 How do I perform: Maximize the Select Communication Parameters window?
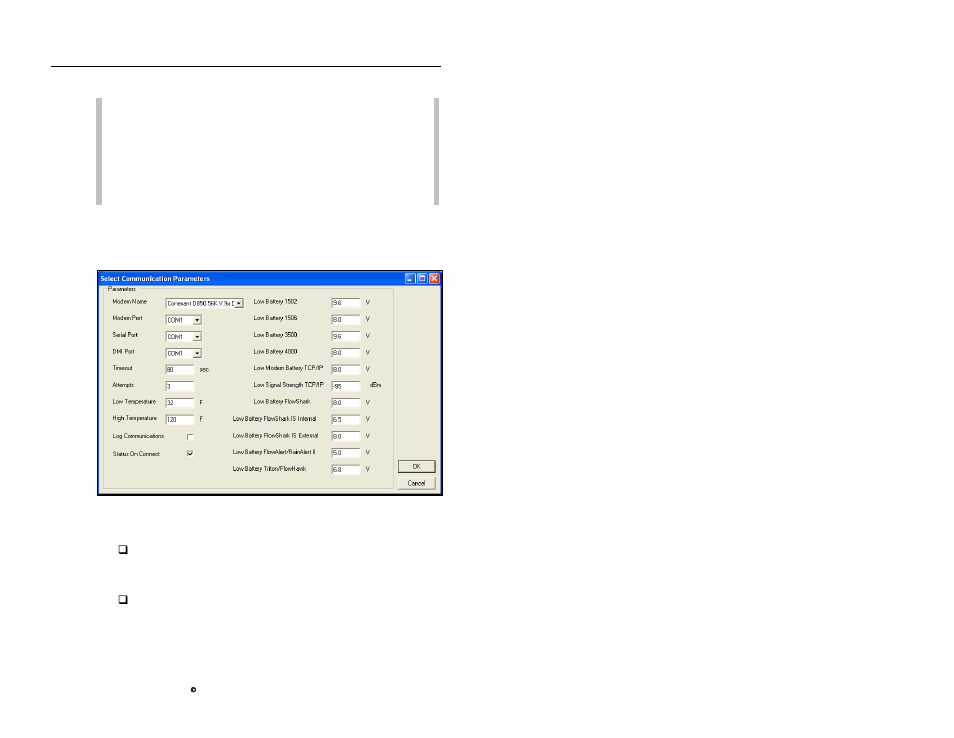click(x=422, y=278)
